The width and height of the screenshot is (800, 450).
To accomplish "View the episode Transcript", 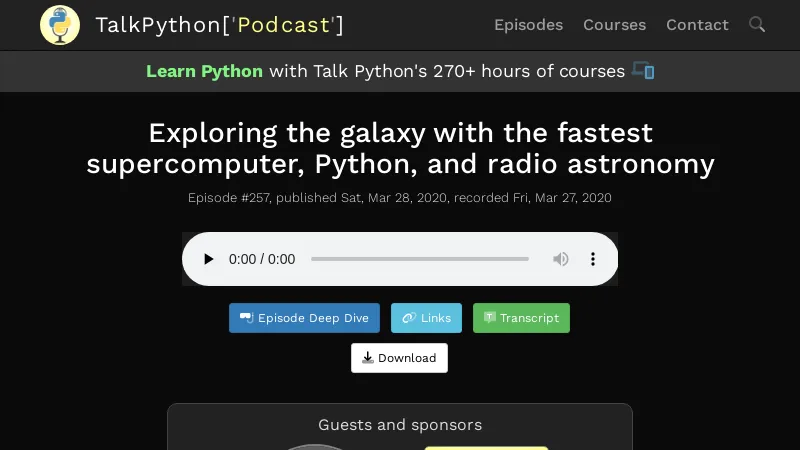I will coord(521,318).
